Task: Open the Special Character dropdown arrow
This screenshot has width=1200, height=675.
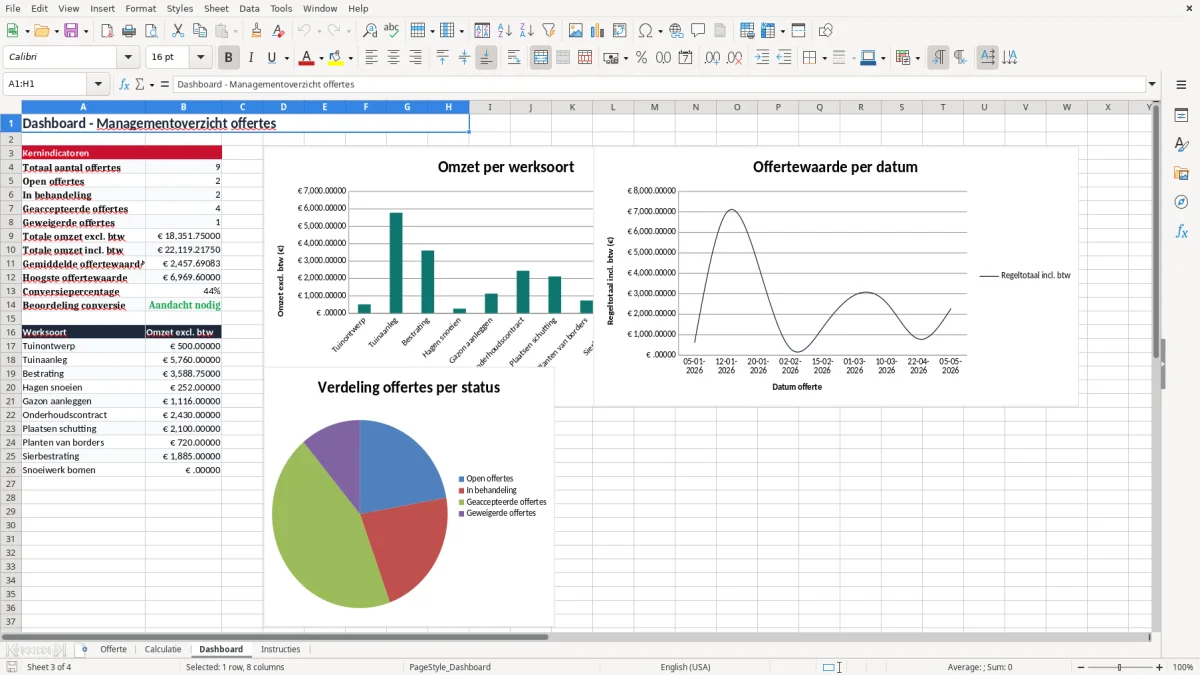Action: tap(658, 31)
